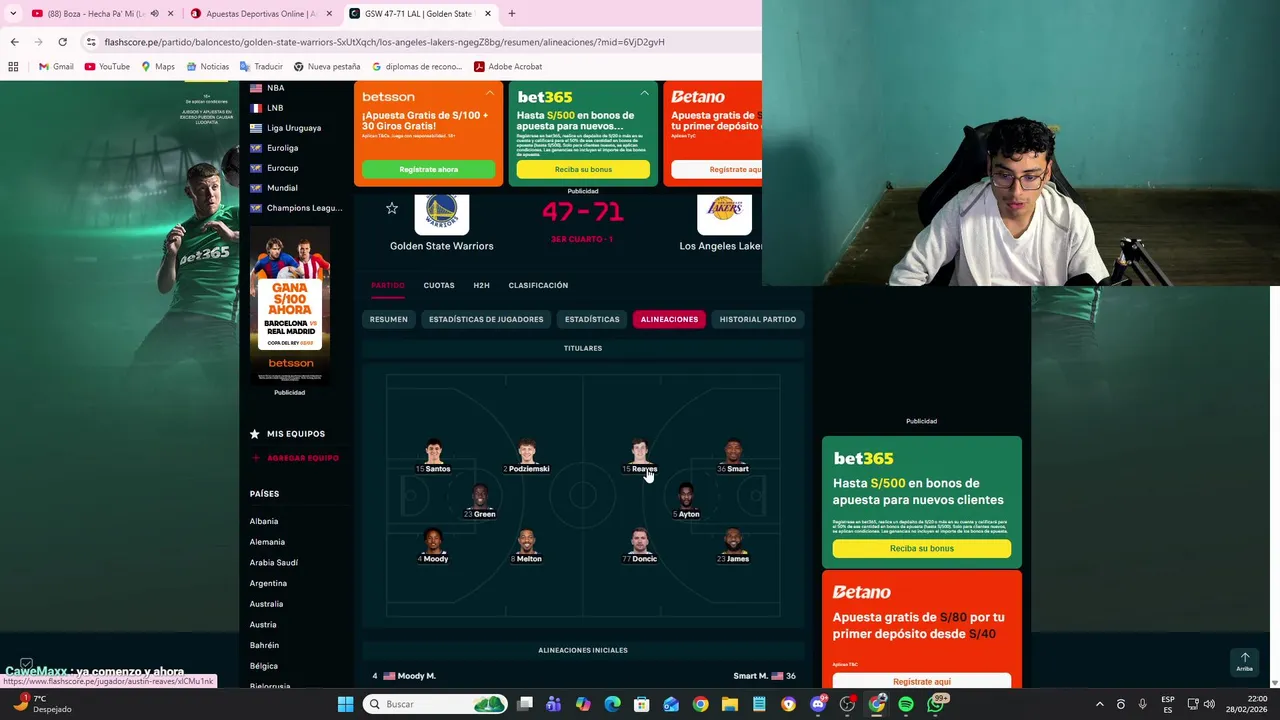Show hidden system tray icons
1280x720 pixels.
click(1099, 704)
